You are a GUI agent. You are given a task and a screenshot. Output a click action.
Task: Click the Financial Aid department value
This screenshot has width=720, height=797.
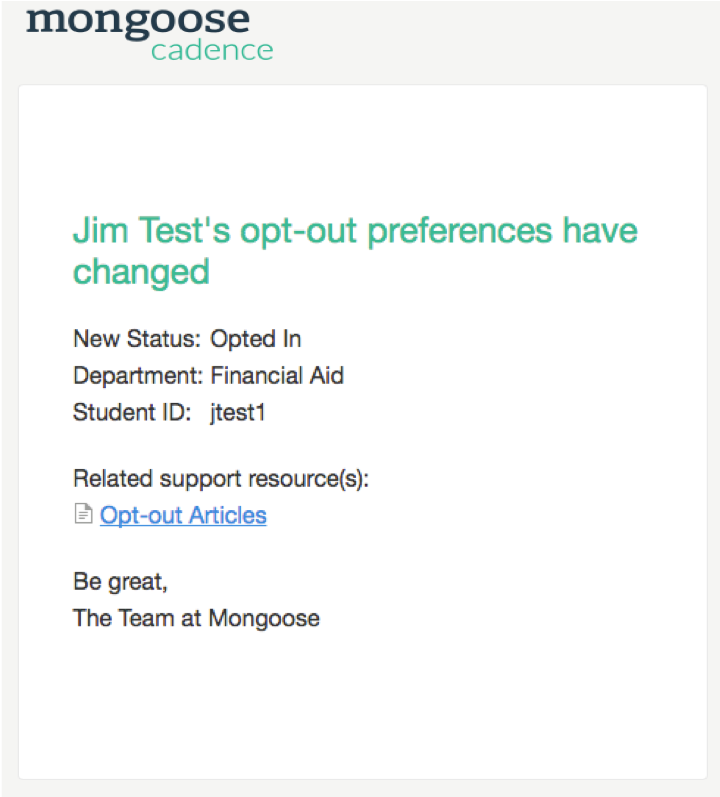pyautogui.click(x=277, y=376)
